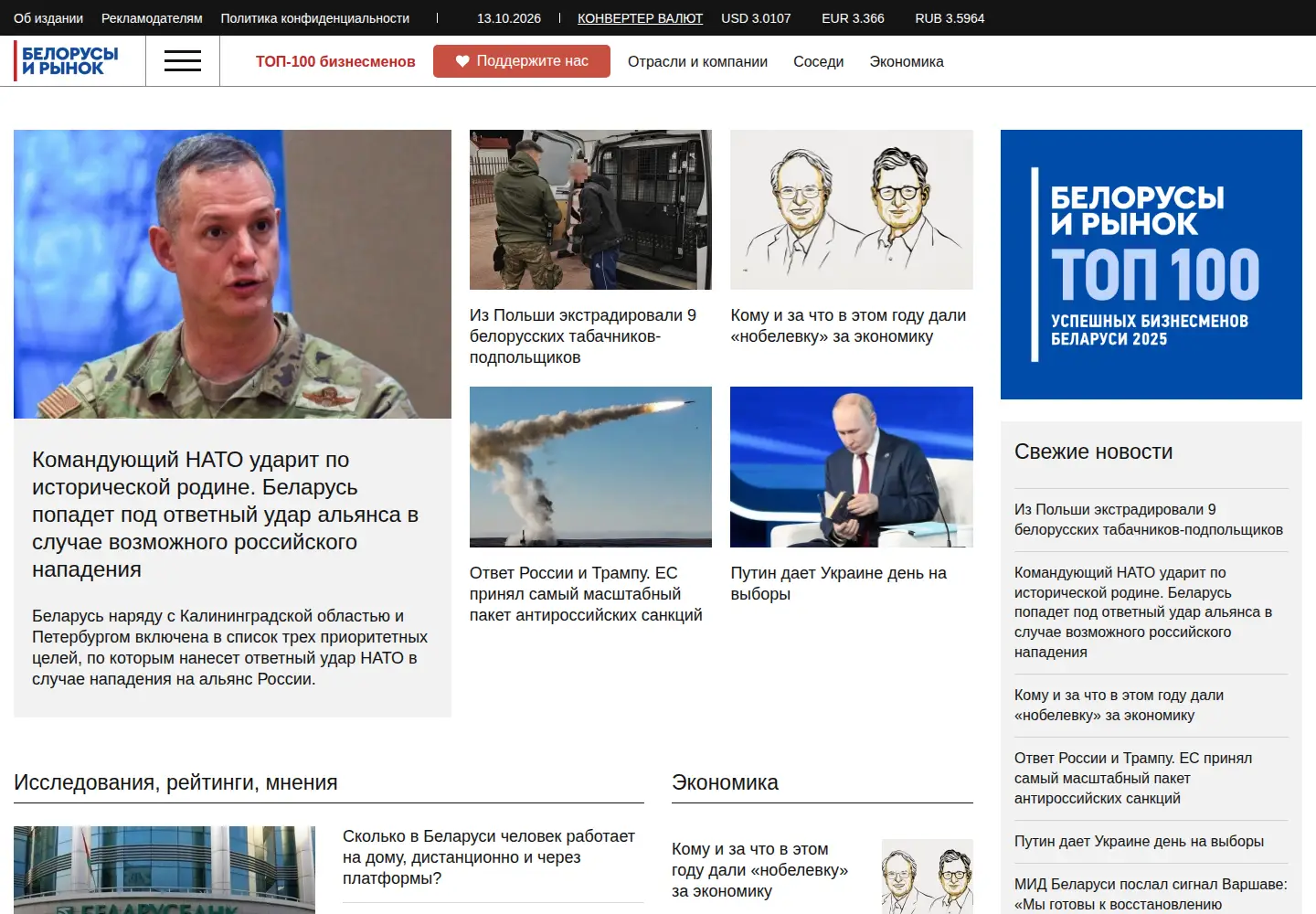Click the date 13.10.2026
This screenshot has width=1316, height=914.
pyautogui.click(x=509, y=18)
